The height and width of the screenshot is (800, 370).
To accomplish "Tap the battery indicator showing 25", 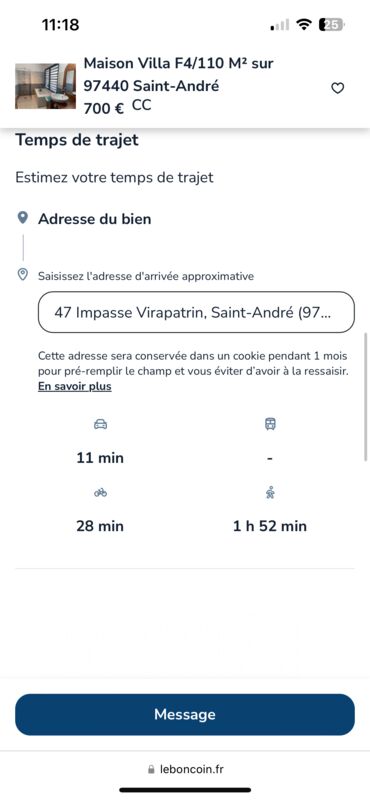I will click(x=332, y=24).
